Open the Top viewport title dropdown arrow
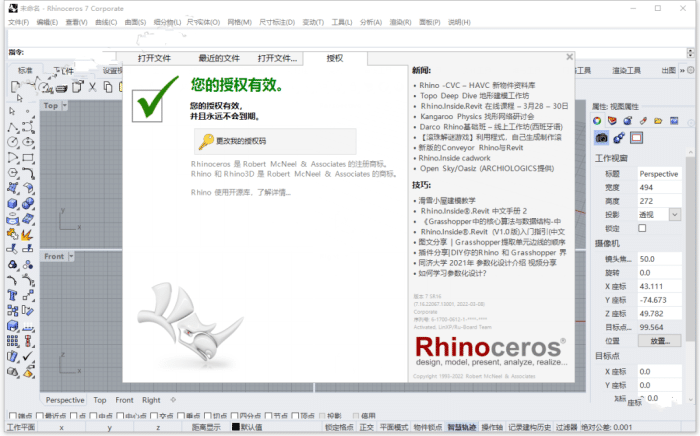Image resolution: width=700 pixels, height=436 pixels. 65,105
